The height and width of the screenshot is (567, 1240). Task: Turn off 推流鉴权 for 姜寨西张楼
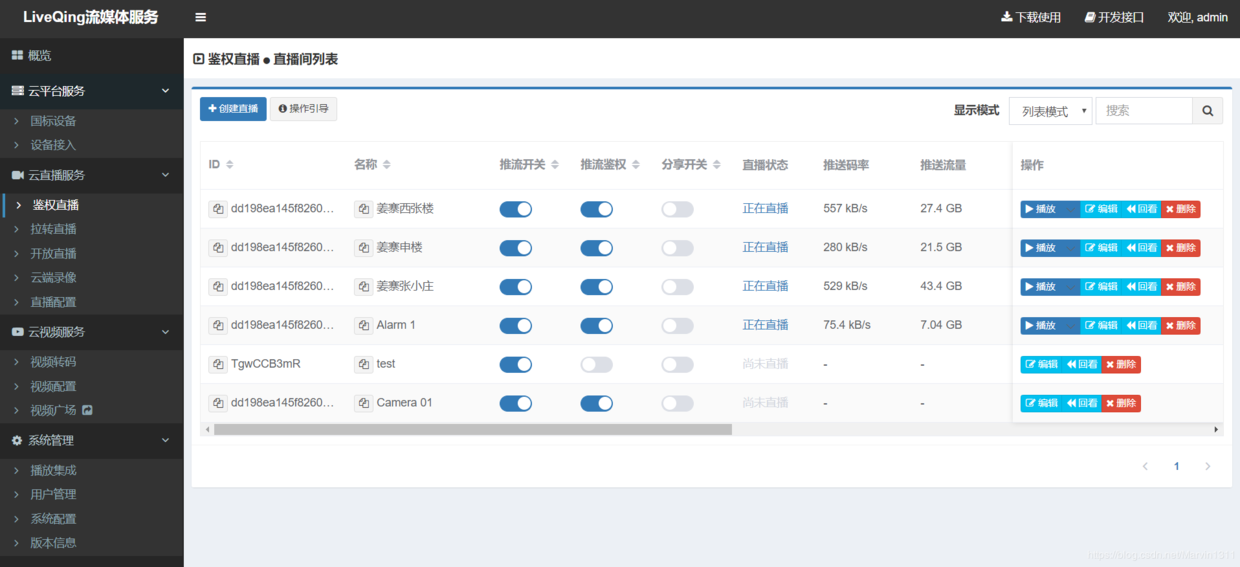pyautogui.click(x=597, y=209)
